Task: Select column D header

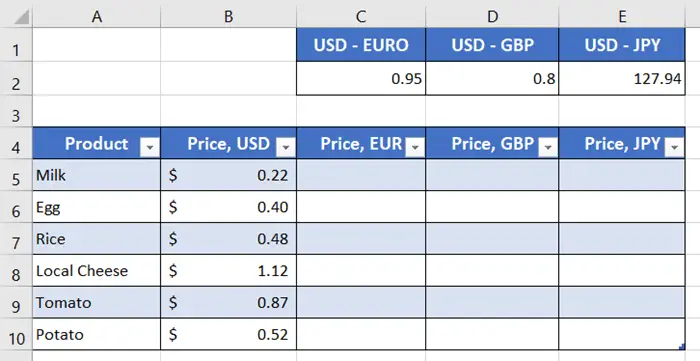Action: 492,17
